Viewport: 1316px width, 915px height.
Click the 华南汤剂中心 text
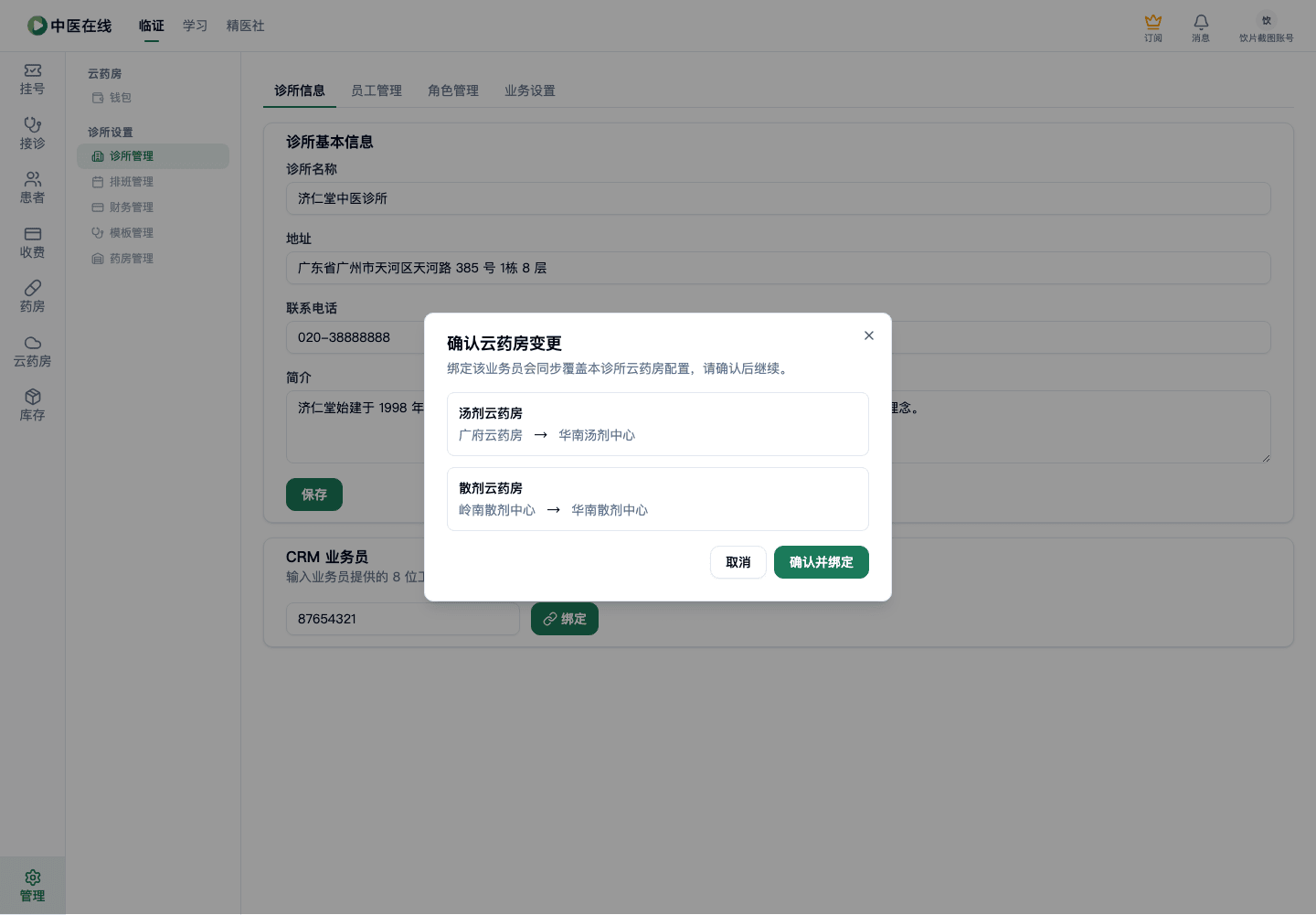coord(597,435)
